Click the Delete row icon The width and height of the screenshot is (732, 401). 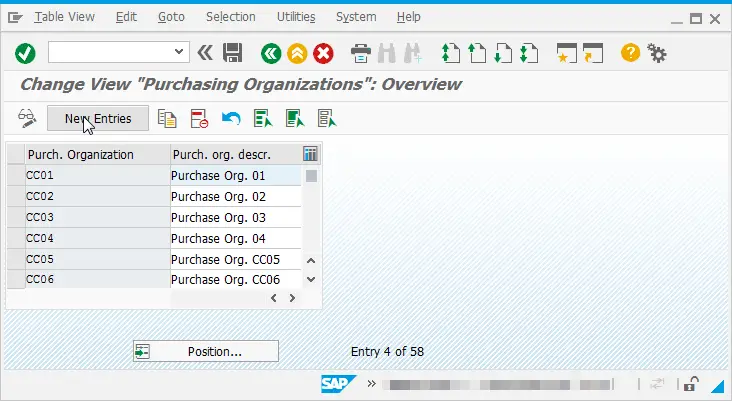(199, 119)
